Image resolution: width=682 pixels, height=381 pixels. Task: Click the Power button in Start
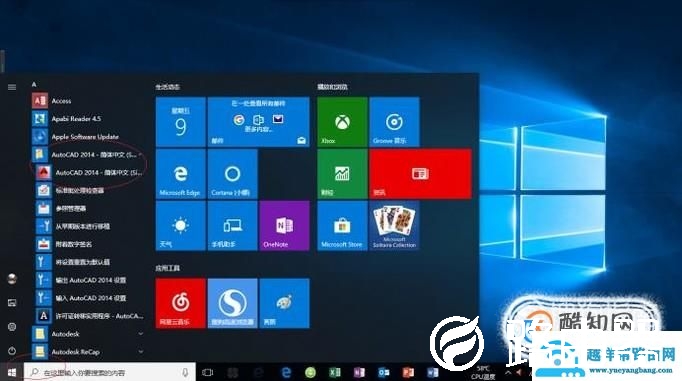pyautogui.click(x=12, y=351)
